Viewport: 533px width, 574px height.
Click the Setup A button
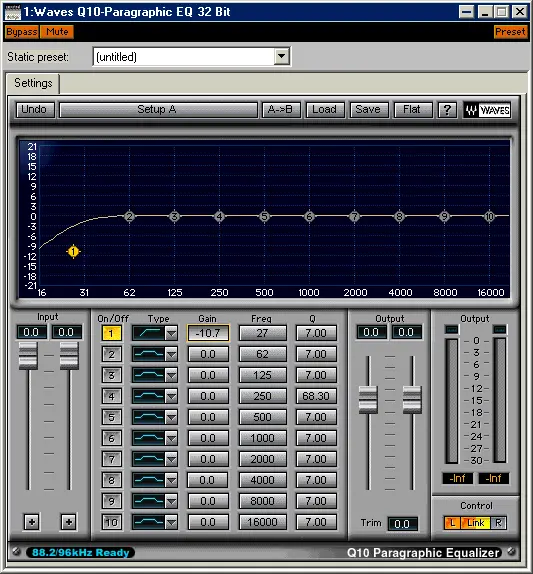tap(158, 110)
